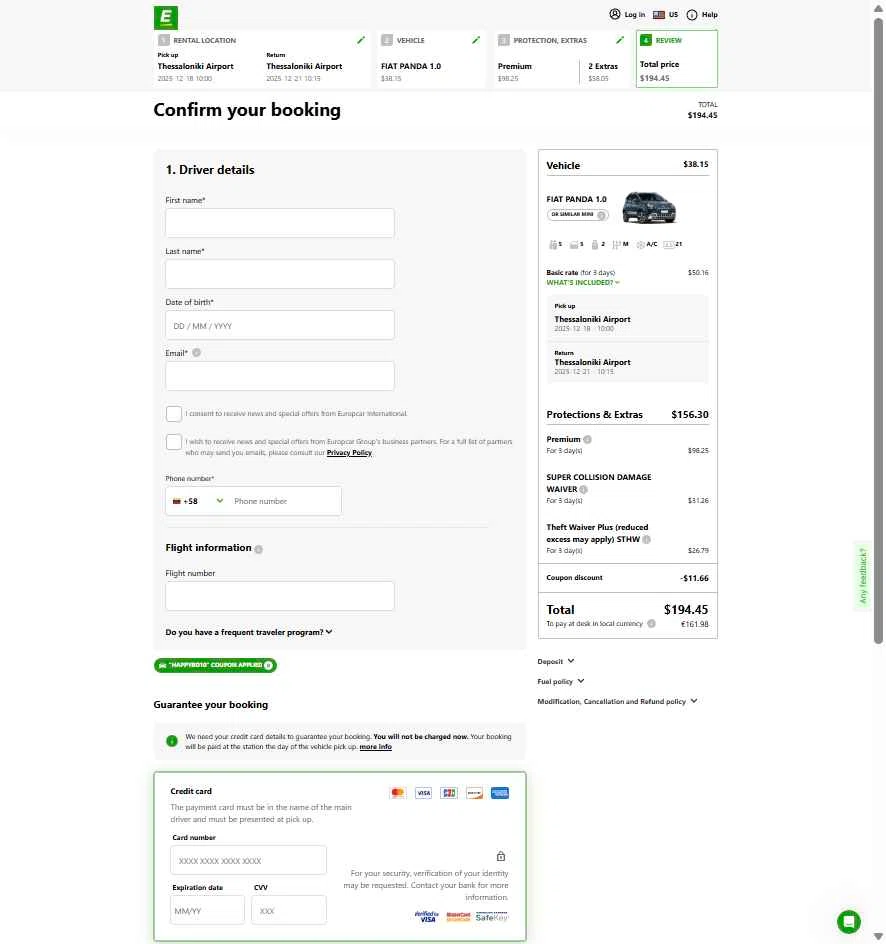Focus the Flight number field
This screenshot has width=886, height=944.
pyautogui.click(x=280, y=596)
